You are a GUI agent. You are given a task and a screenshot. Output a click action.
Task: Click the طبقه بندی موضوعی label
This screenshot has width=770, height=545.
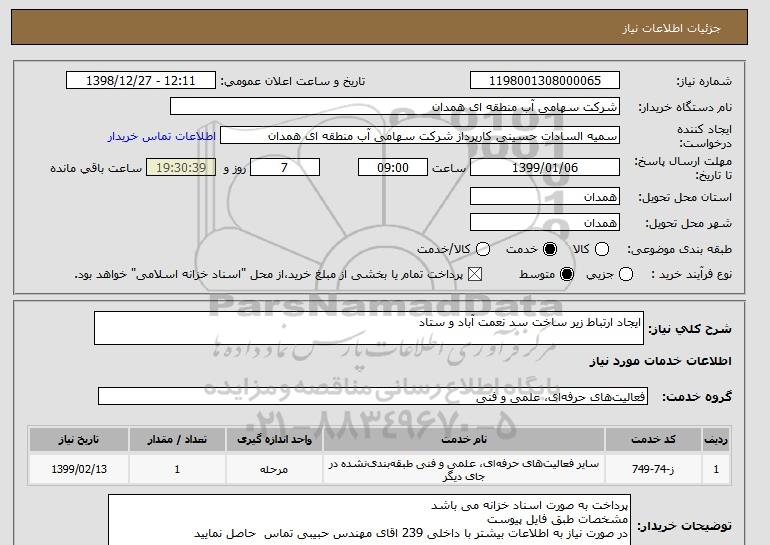point(679,249)
